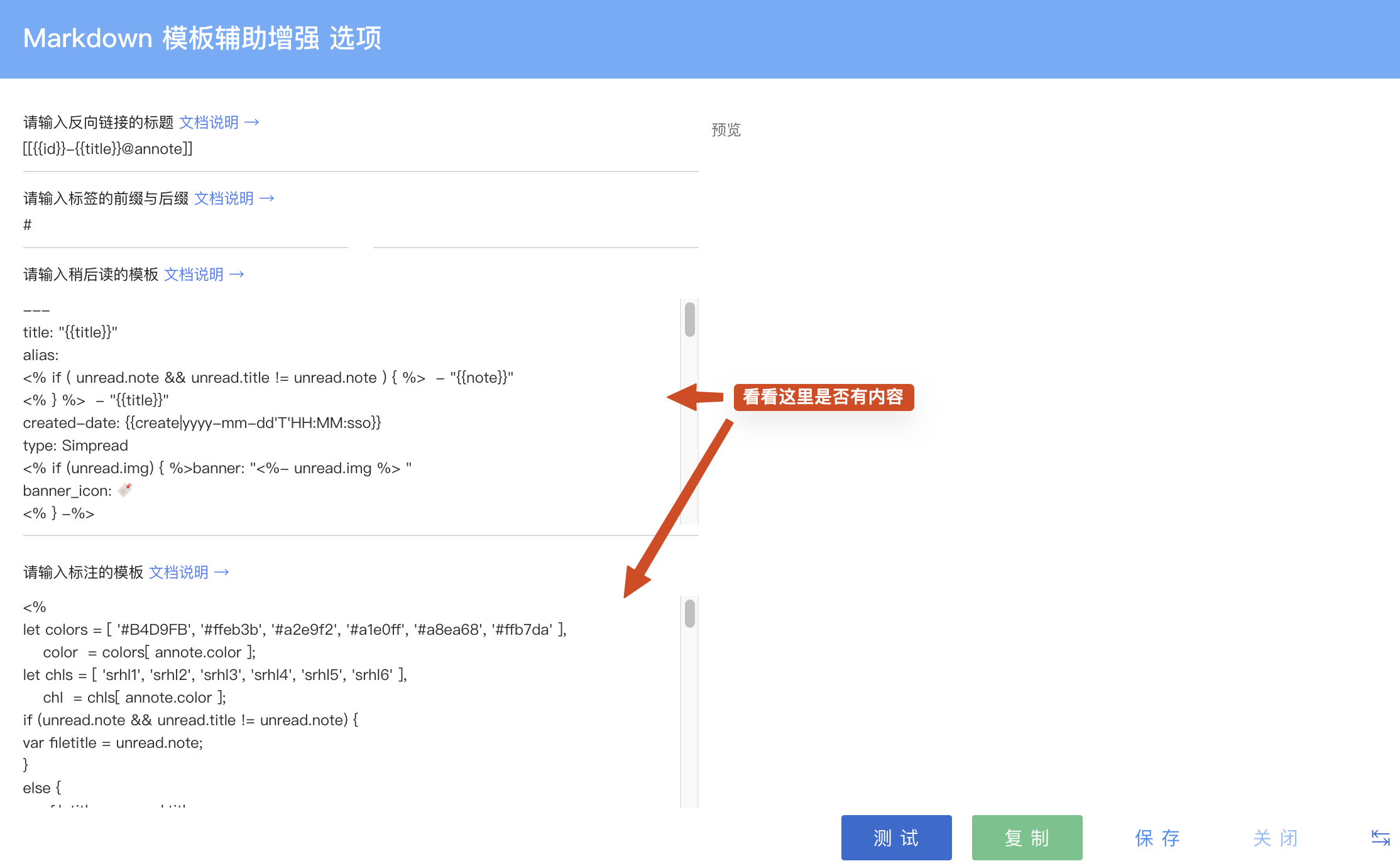Open 文档说明 link for tag prefix and suffix
Screen dimensions: 1400x866
[x=234, y=199]
